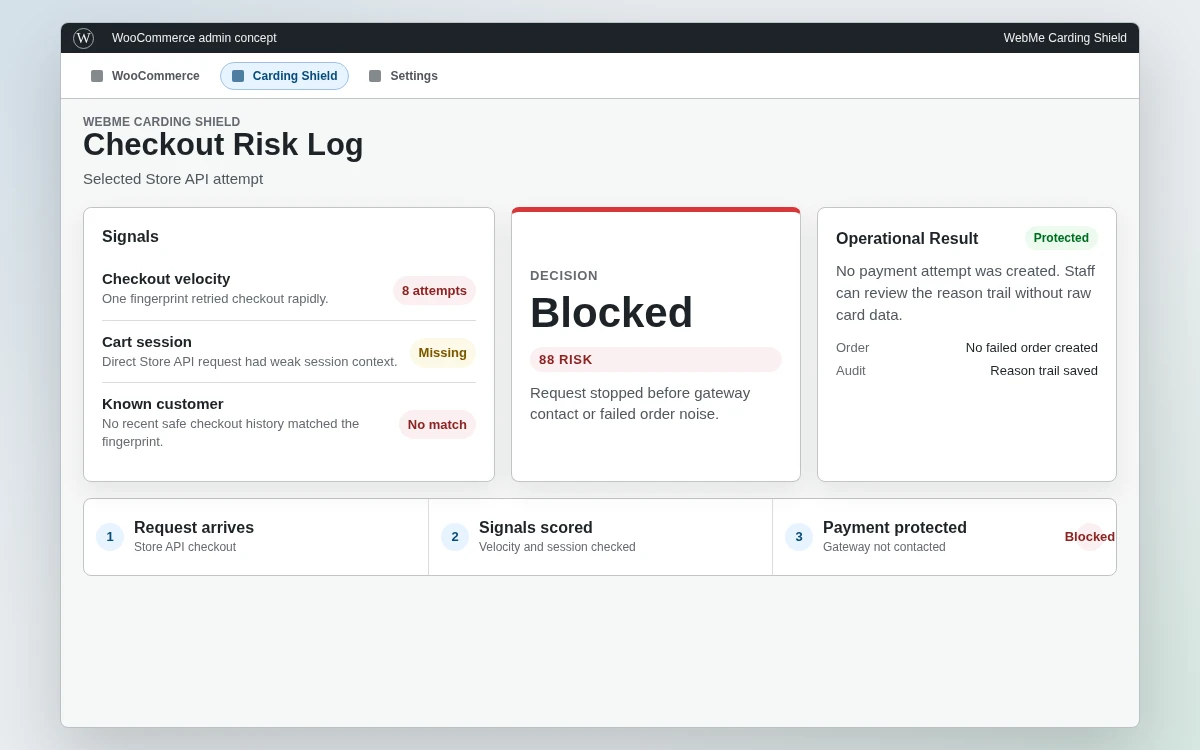The height and width of the screenshot is (750, 1200).
Task: Click the No match badge
Action: coord(437,424)
